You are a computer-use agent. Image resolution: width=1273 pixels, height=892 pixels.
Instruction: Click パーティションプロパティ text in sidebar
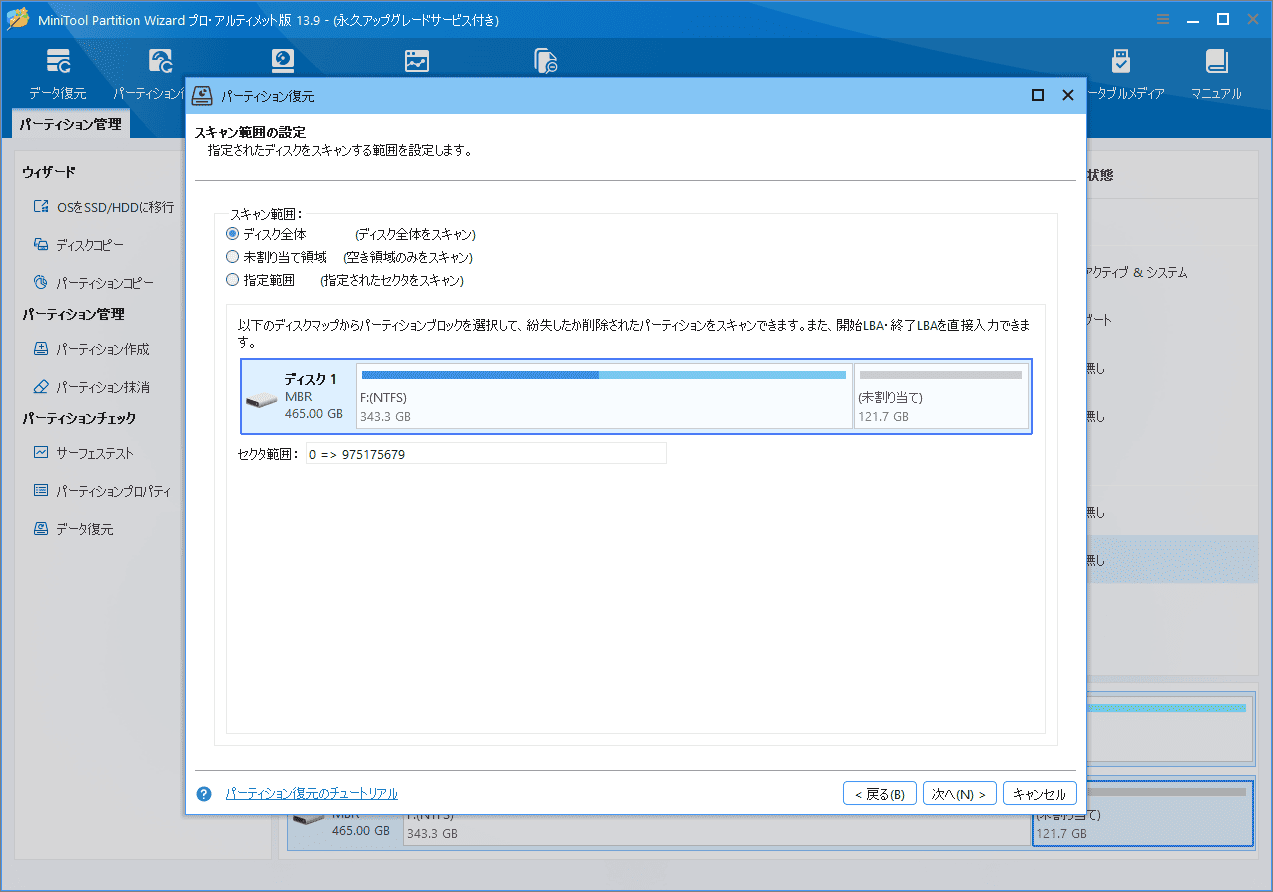coord(113,491)
